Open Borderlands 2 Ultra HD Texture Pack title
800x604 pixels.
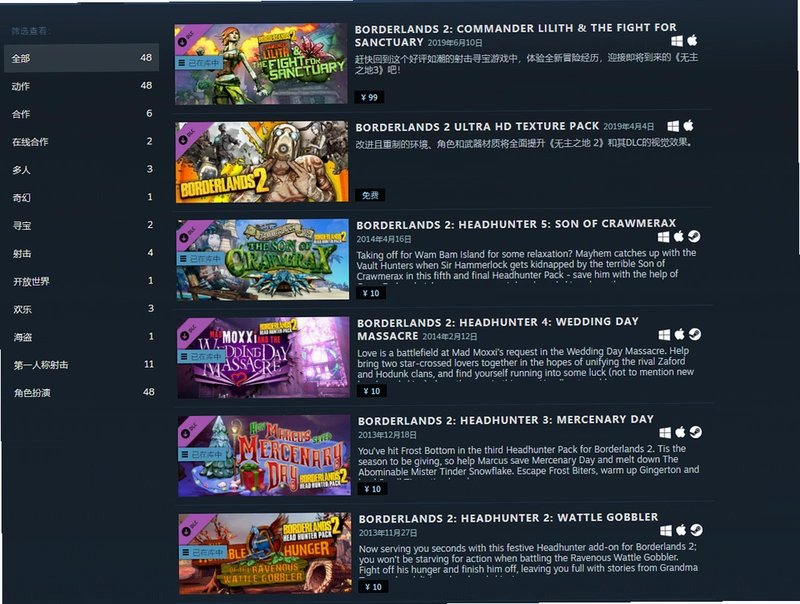[x=477, y=127]
